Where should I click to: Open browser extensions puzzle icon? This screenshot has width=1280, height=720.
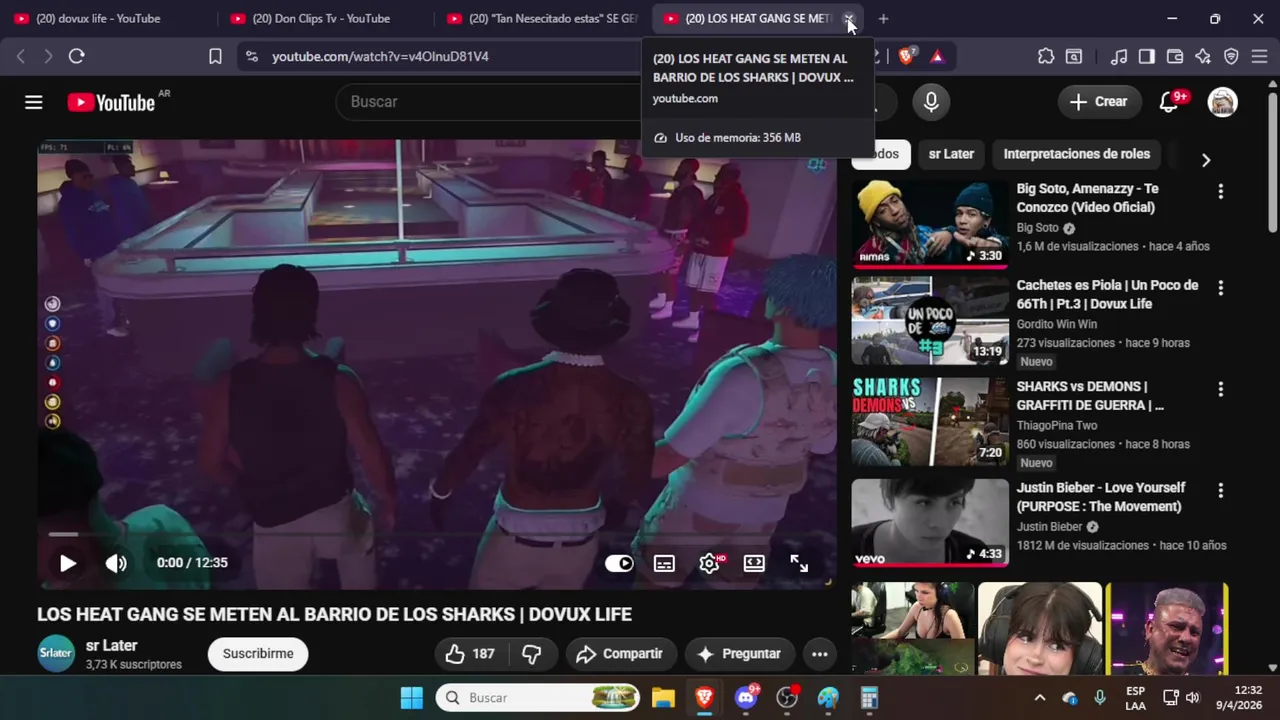1046,57
